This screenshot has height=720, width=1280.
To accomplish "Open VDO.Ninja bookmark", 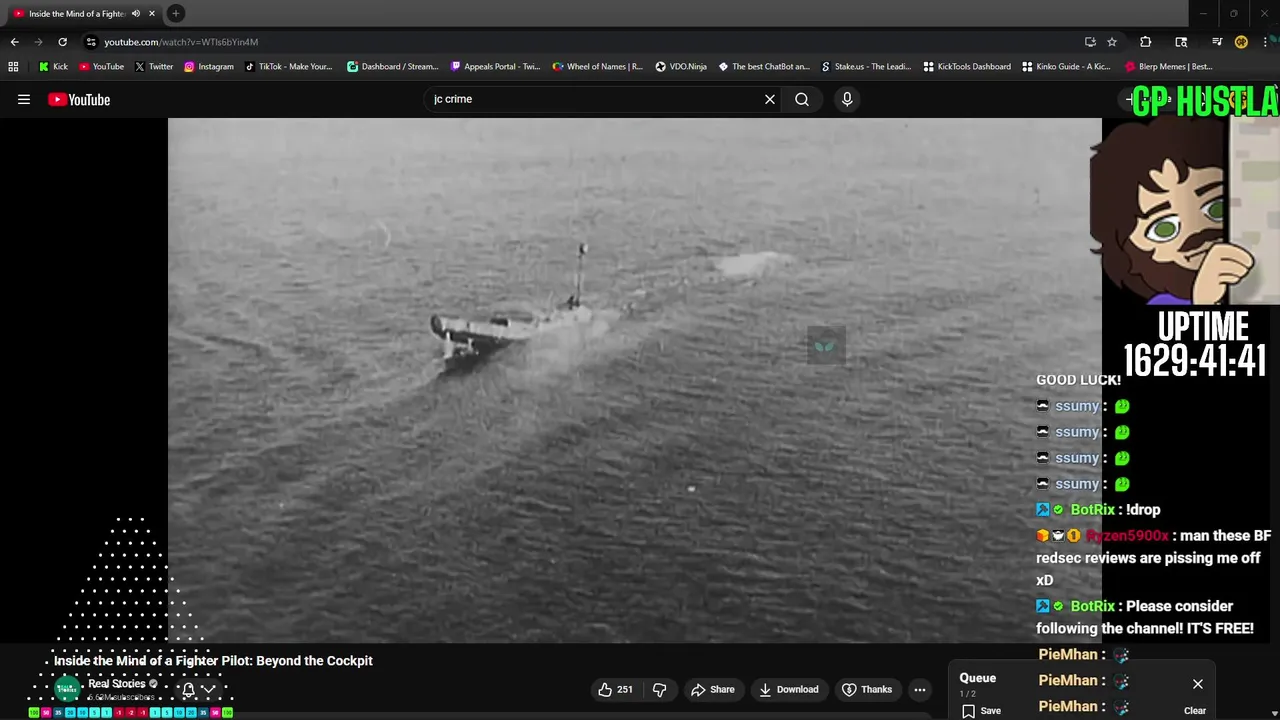I will [681, 67].
